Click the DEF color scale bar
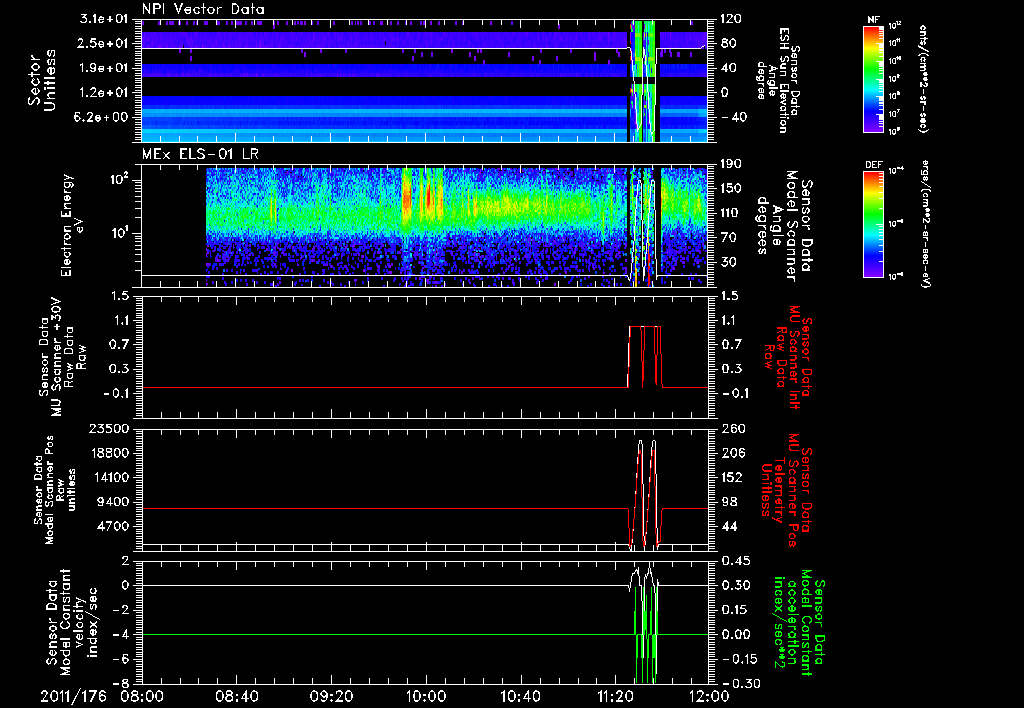Viewport: 1024px width, 708px height. pos(871,222)
